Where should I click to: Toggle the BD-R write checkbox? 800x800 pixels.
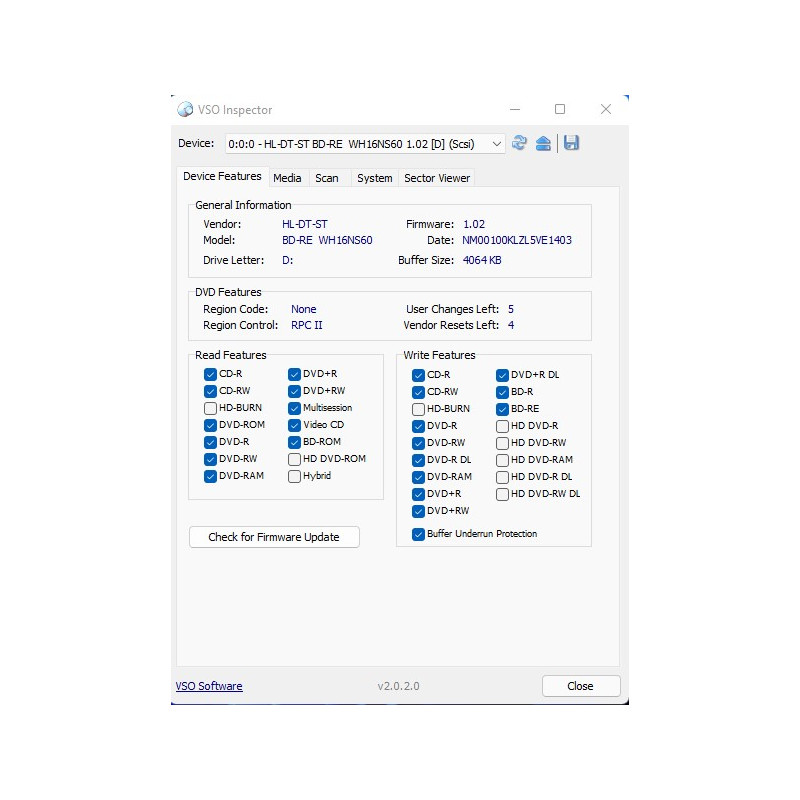[502, 392]
